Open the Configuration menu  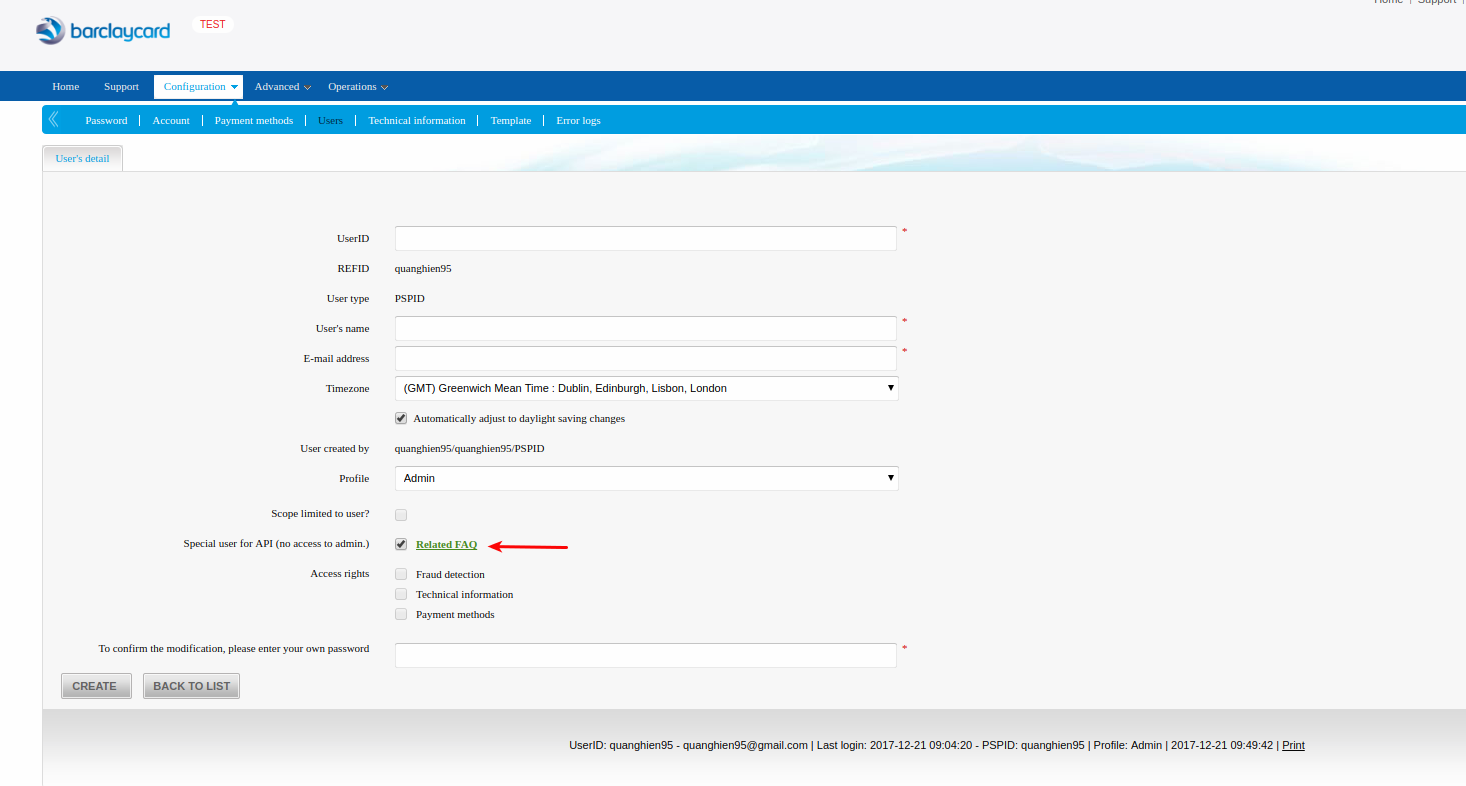[x=200, y=87]
